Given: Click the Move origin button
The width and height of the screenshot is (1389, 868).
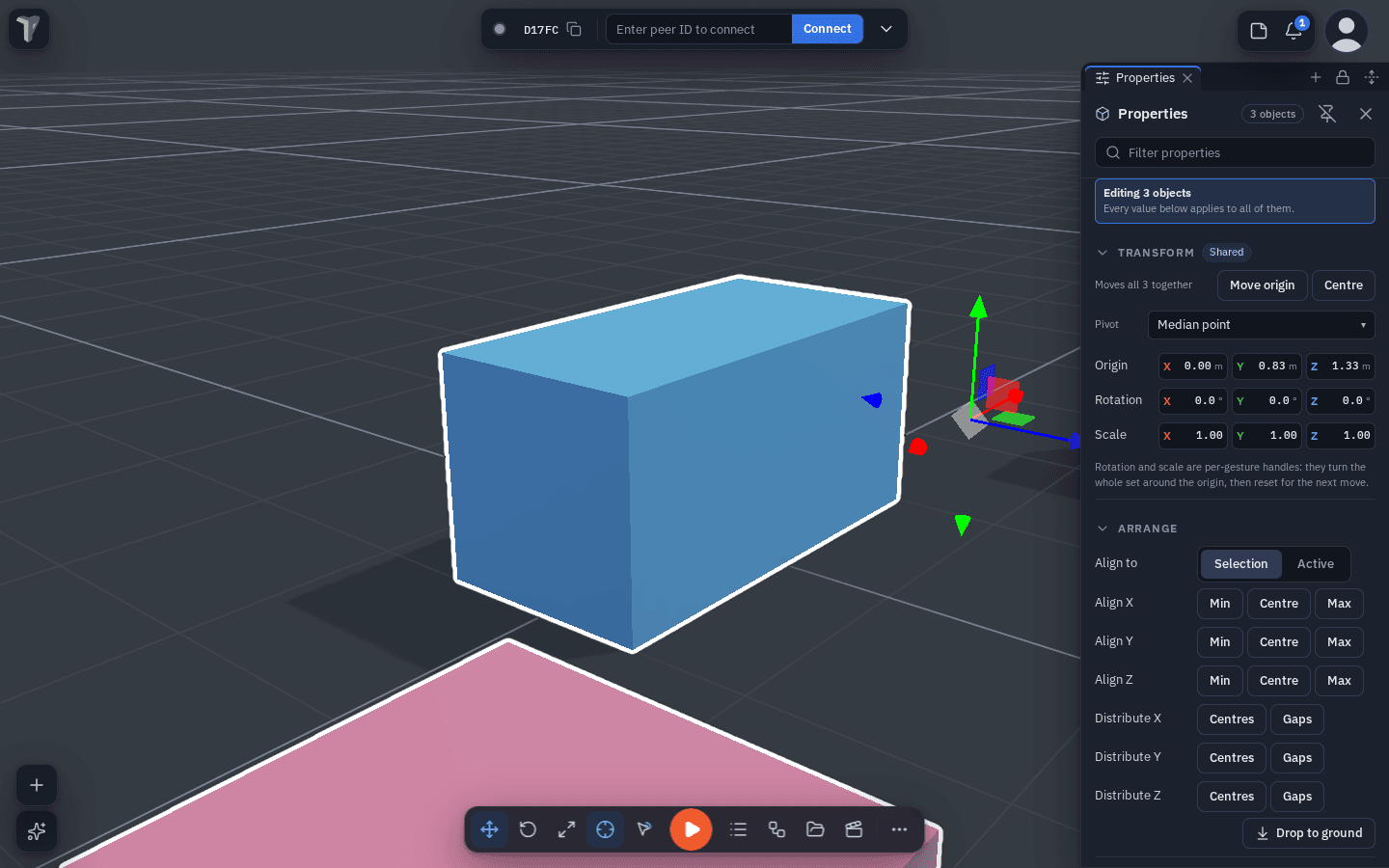Looking at the screenshot, I should coord(1262,285).
